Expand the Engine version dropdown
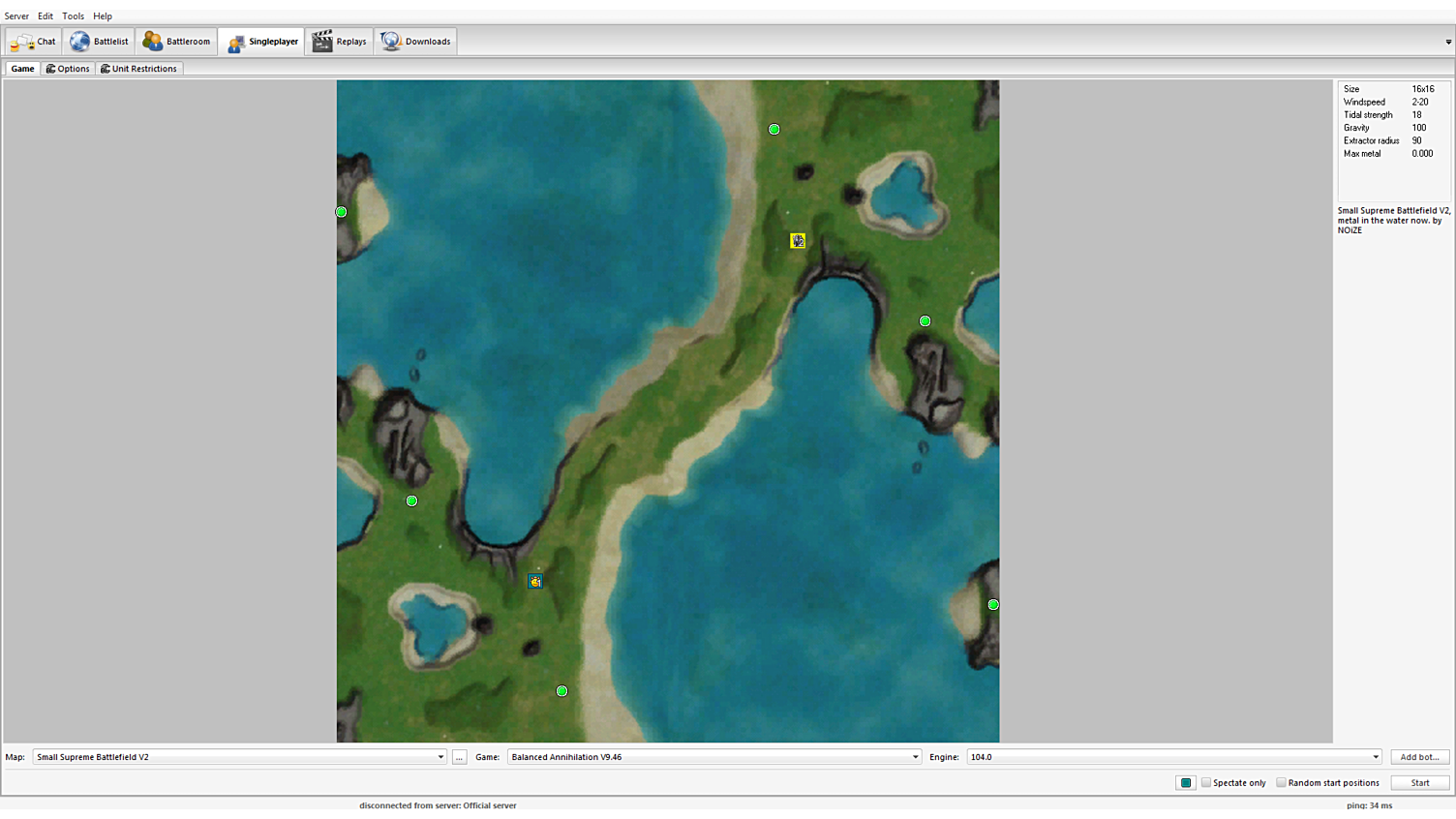 (1375, 757)
